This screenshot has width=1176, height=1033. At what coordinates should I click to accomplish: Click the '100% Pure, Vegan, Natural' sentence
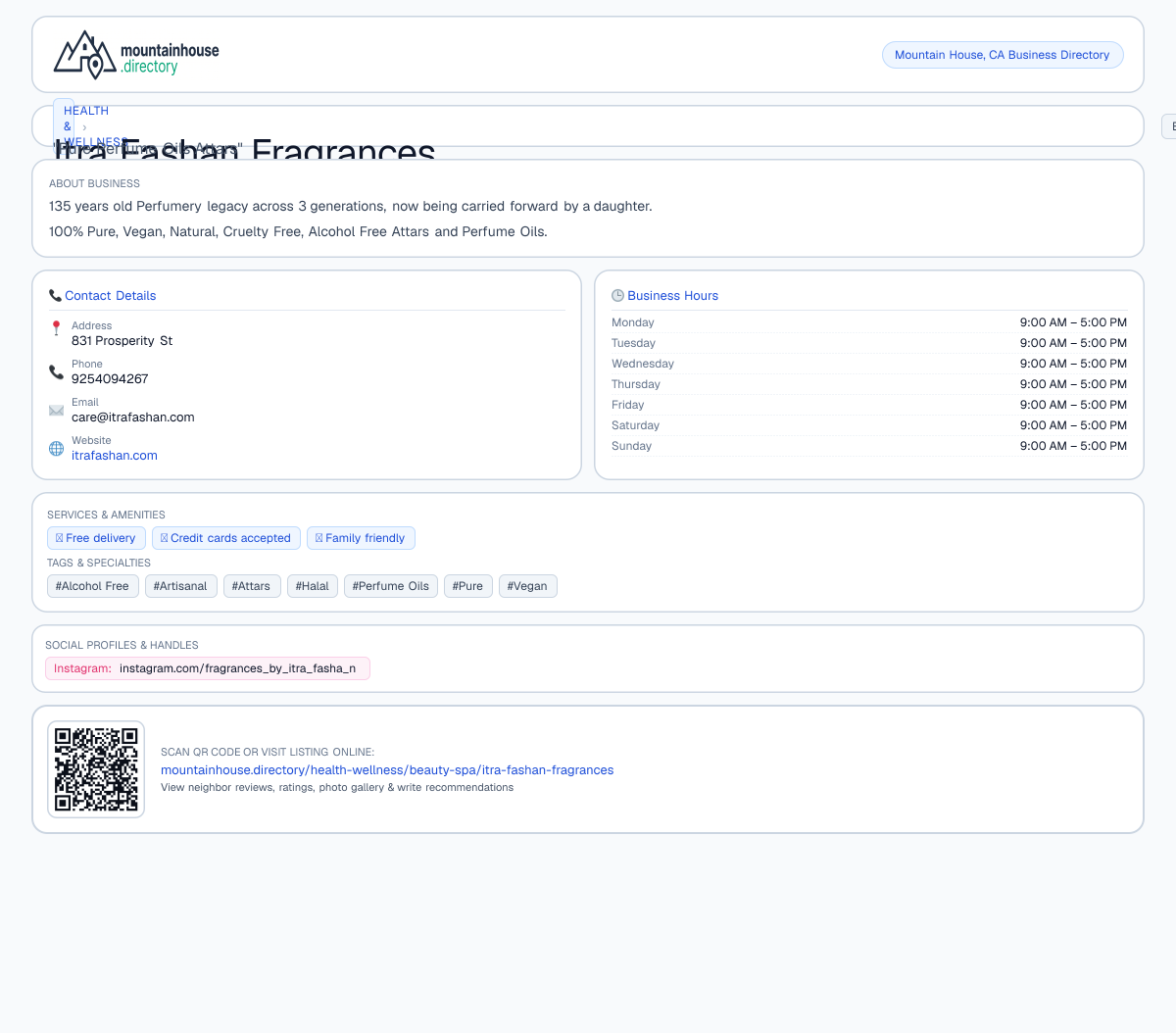click(x=298, y=231)
